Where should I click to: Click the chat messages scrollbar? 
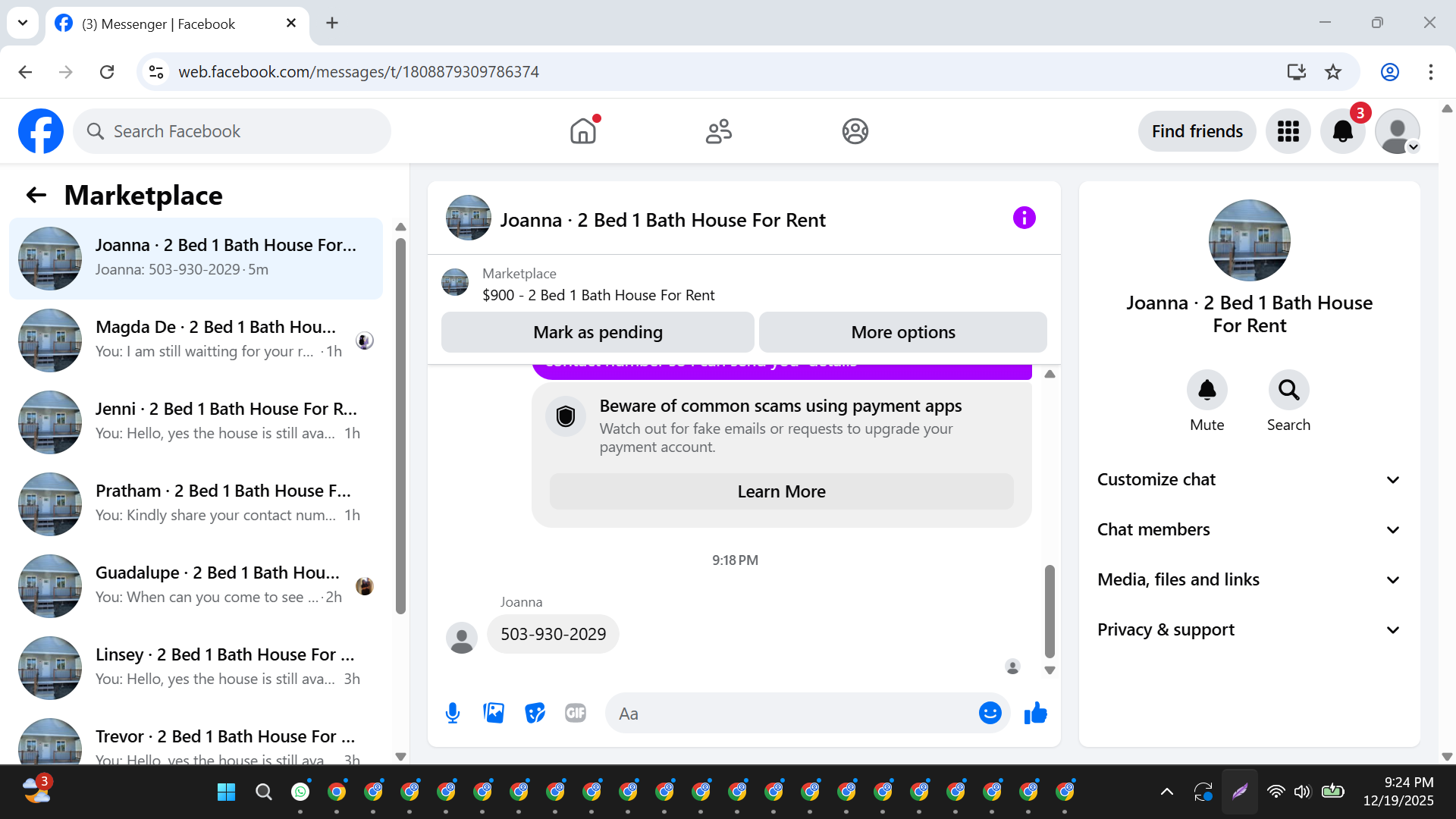1050,610
